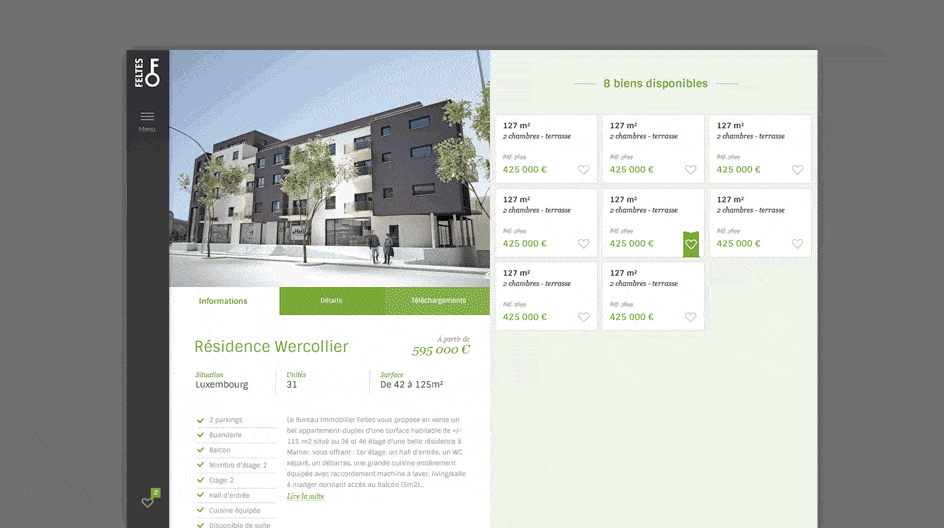Click the 'Buanderie' feature row
The height and width of the screenshot is (528, 944).
click(236, 435)
